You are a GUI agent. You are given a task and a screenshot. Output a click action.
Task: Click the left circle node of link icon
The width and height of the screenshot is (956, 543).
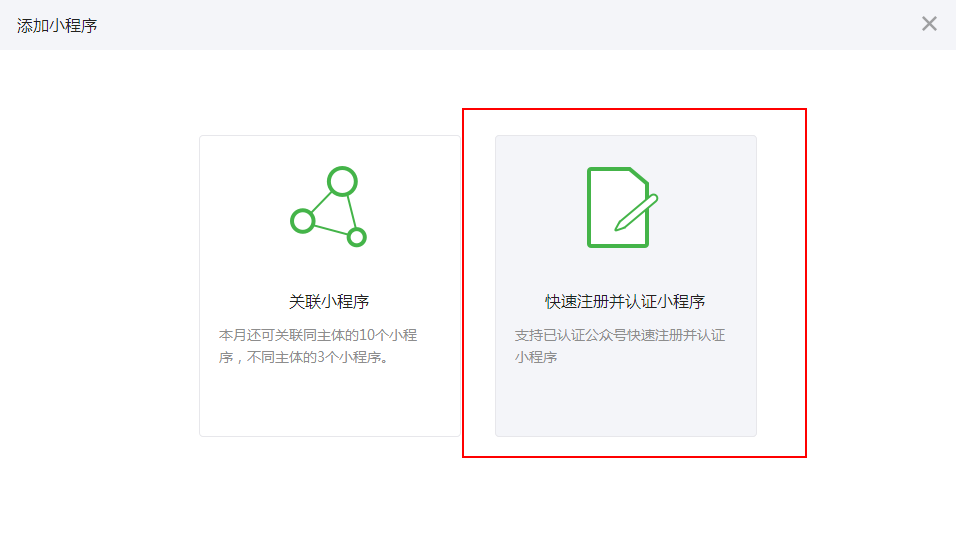pyautogui.click(x=302, y=221)
